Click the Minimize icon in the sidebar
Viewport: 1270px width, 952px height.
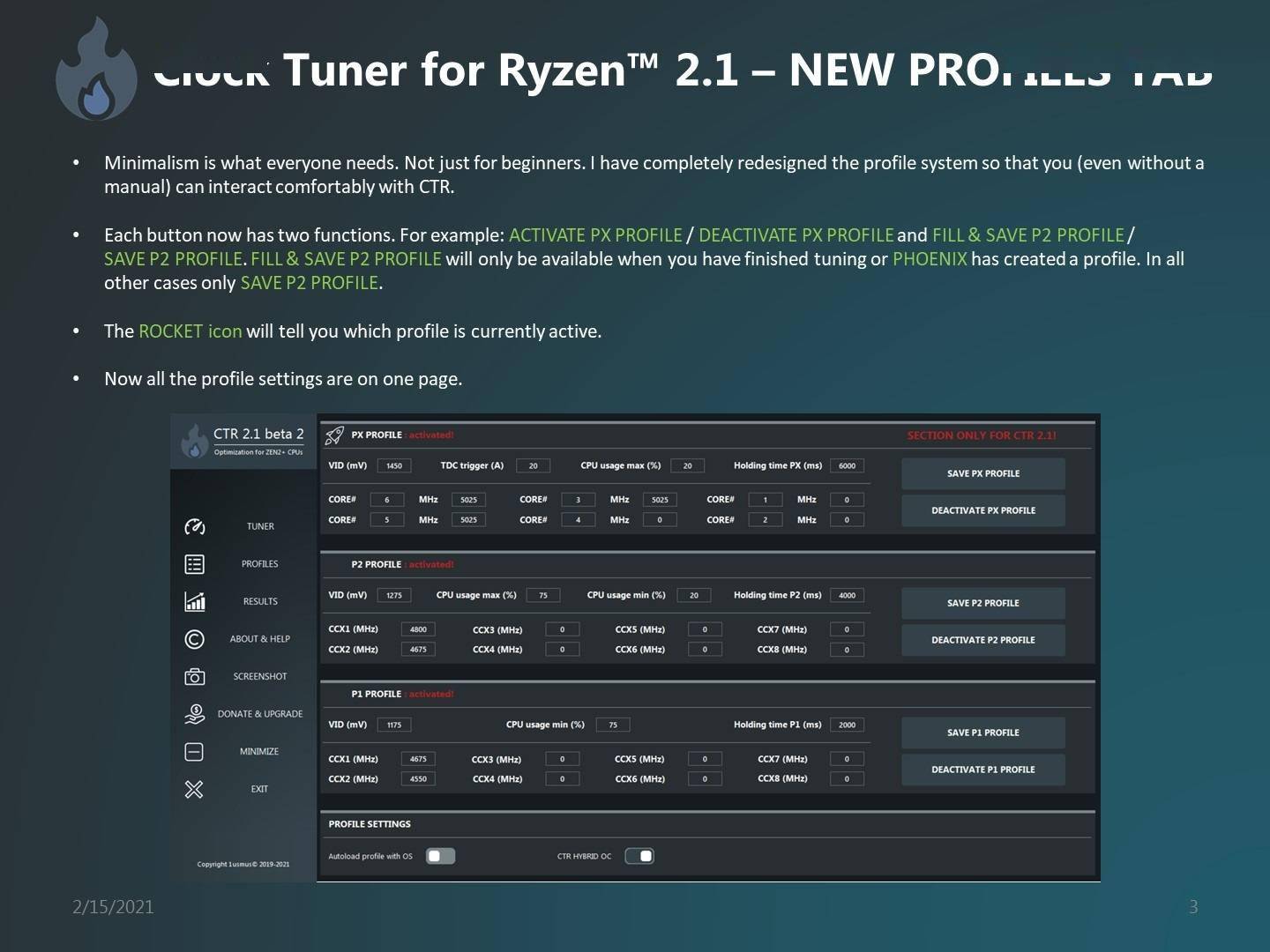(x=195, y=751)
